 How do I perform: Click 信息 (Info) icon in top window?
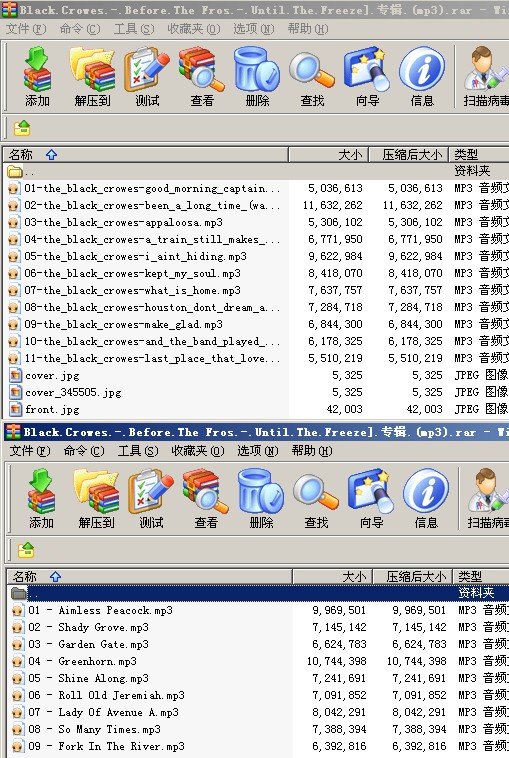422,76
